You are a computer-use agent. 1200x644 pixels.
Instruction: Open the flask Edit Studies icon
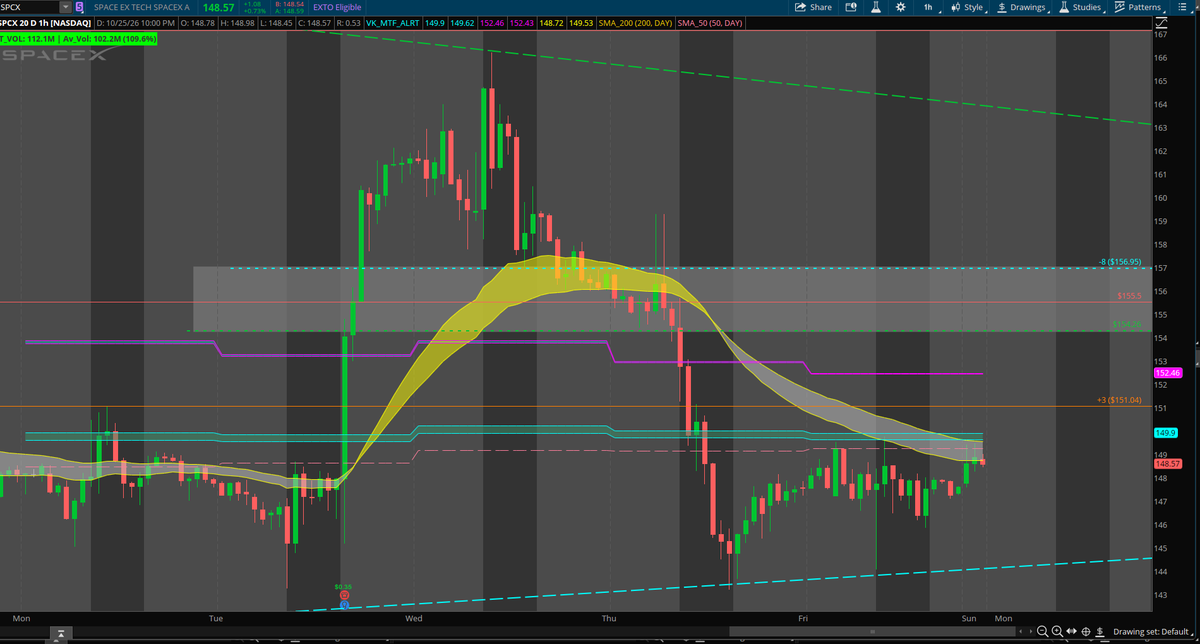(x=875, y=7)
